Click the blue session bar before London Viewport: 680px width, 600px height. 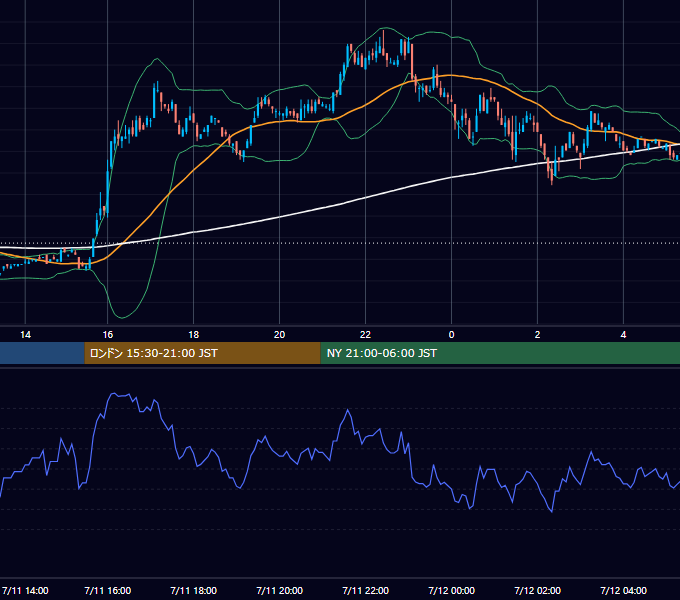coord(42,353)
